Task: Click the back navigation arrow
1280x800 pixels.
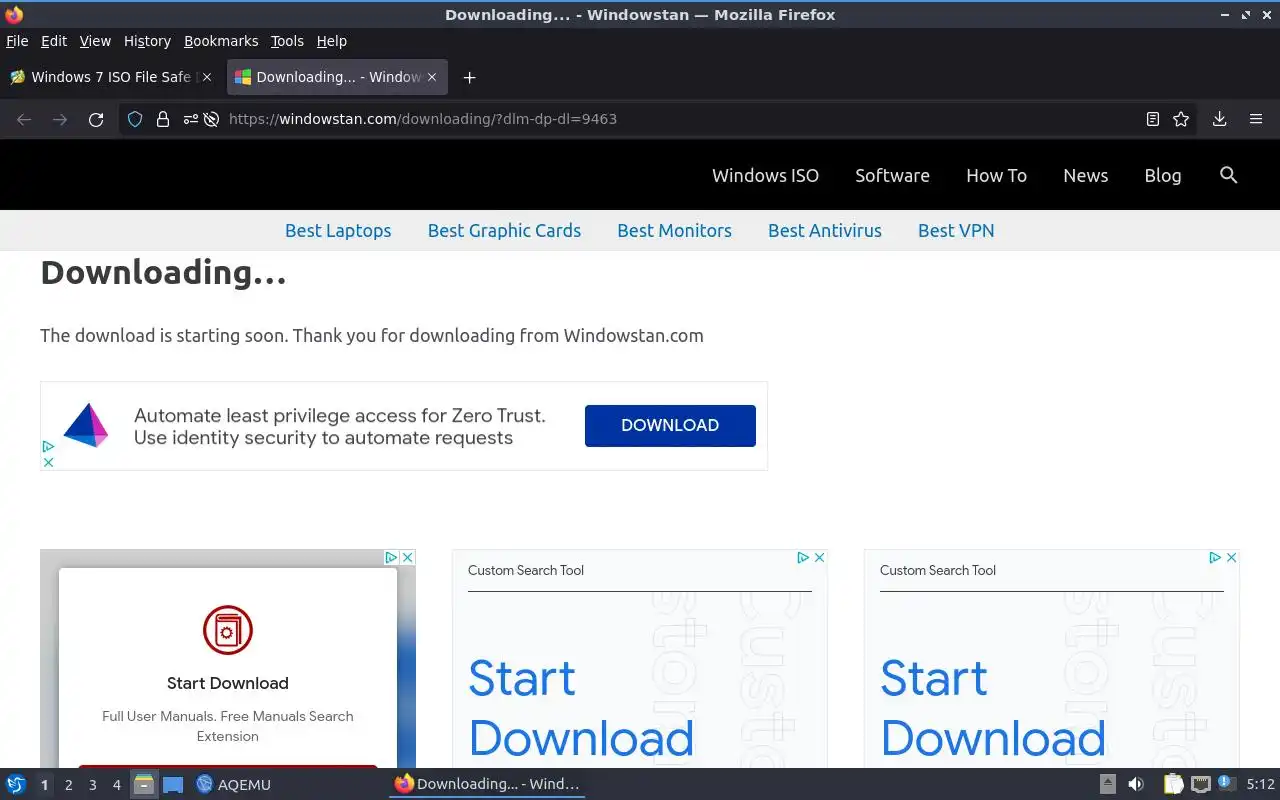Action: (x=24, y=119)
